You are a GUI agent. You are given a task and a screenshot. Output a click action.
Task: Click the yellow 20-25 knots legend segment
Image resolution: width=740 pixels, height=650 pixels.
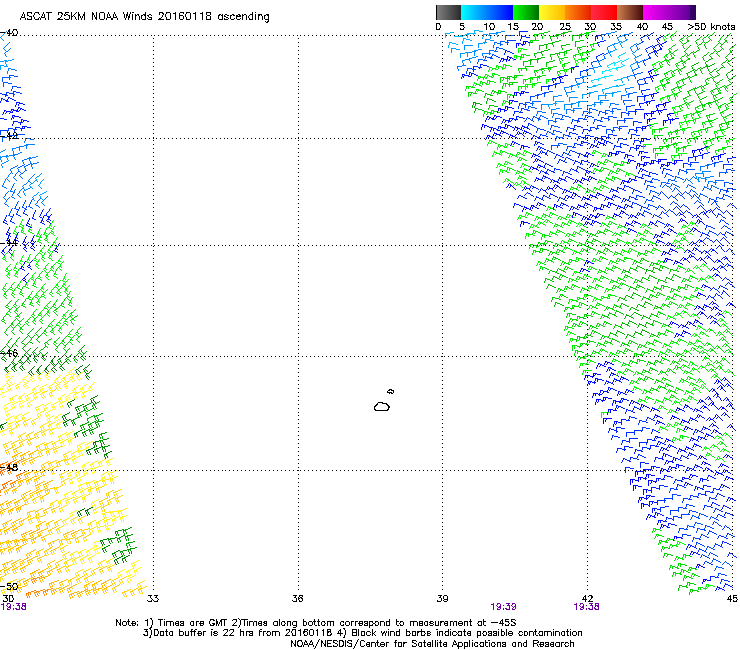552,12
